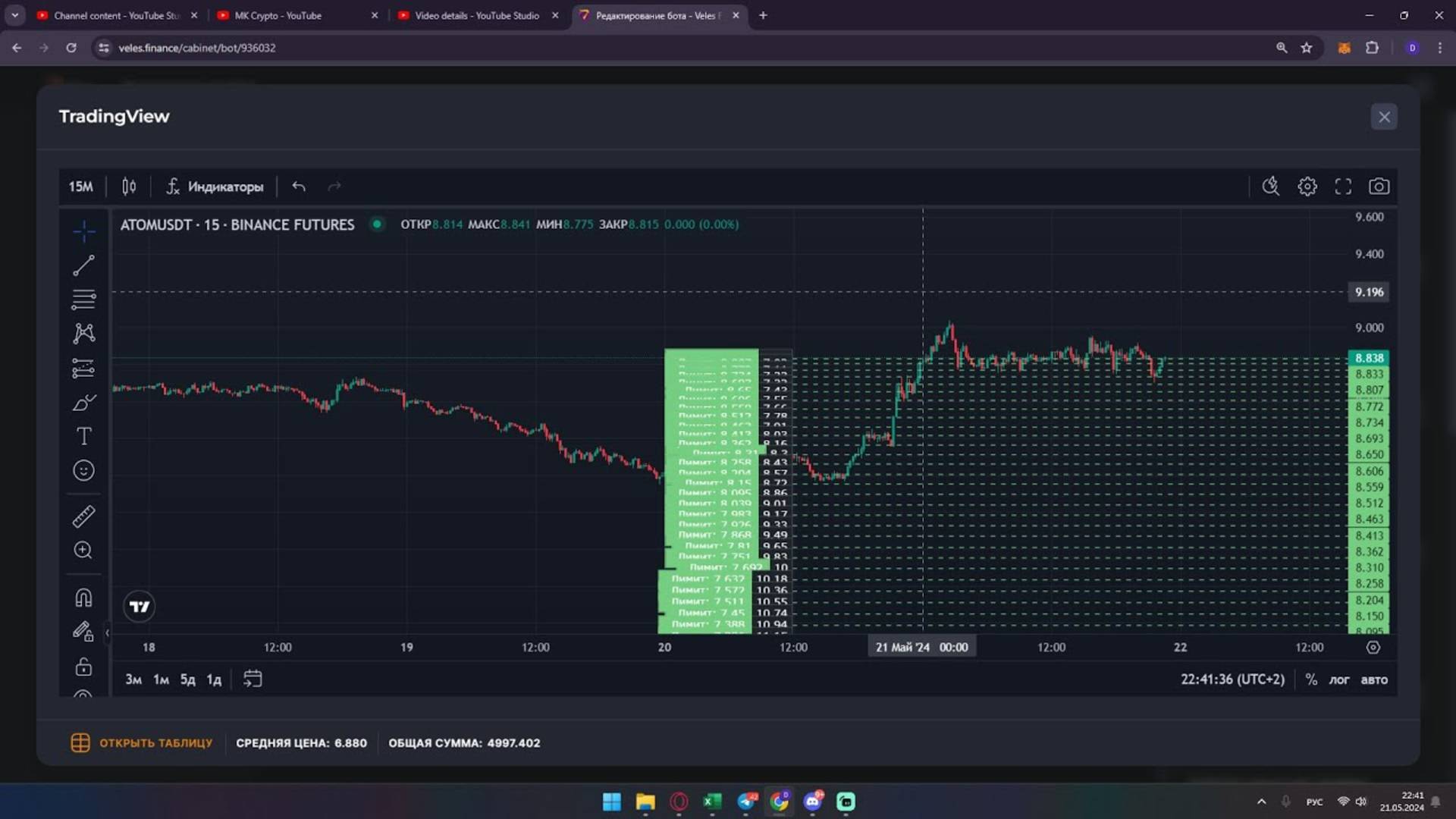Open quick search in chart toolbar

tap(1271, 187)
